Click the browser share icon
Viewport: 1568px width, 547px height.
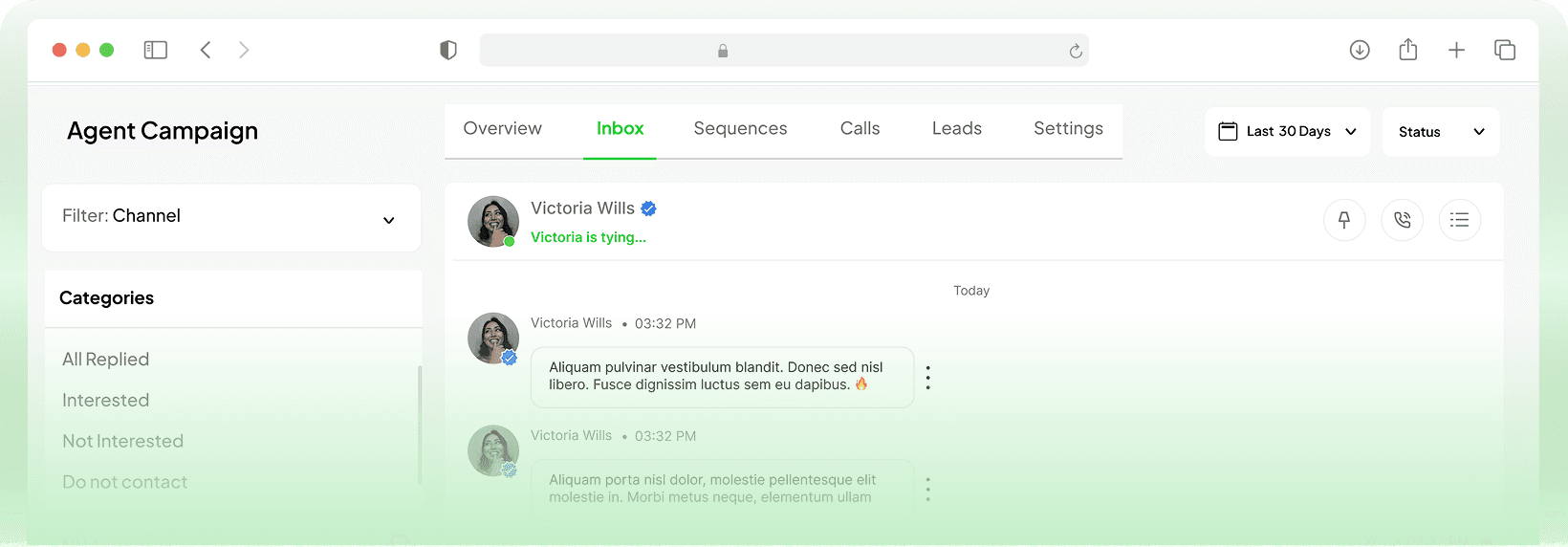[x=1407, y=51]
